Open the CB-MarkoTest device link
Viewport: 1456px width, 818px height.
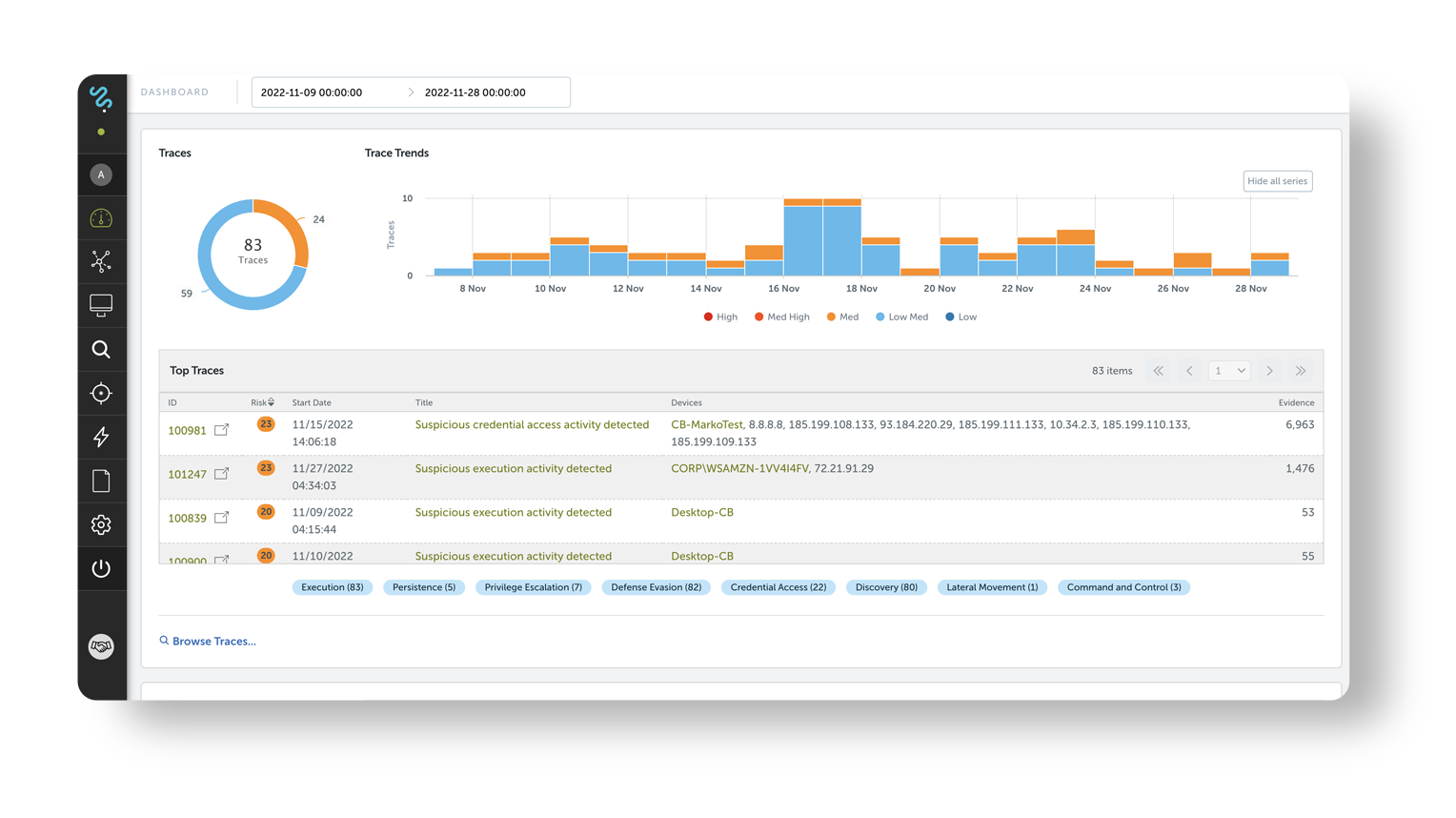(x=707, y=425)
